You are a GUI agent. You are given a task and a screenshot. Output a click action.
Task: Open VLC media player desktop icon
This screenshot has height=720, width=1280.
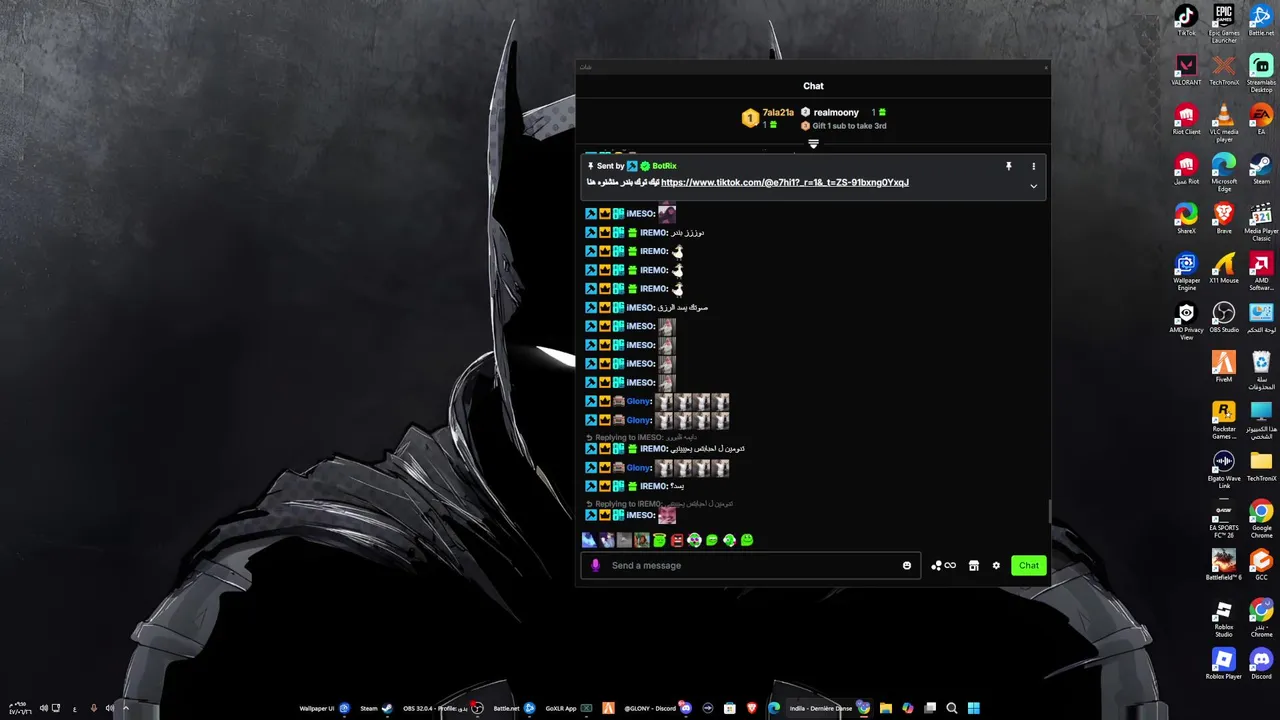[1224, 121]
